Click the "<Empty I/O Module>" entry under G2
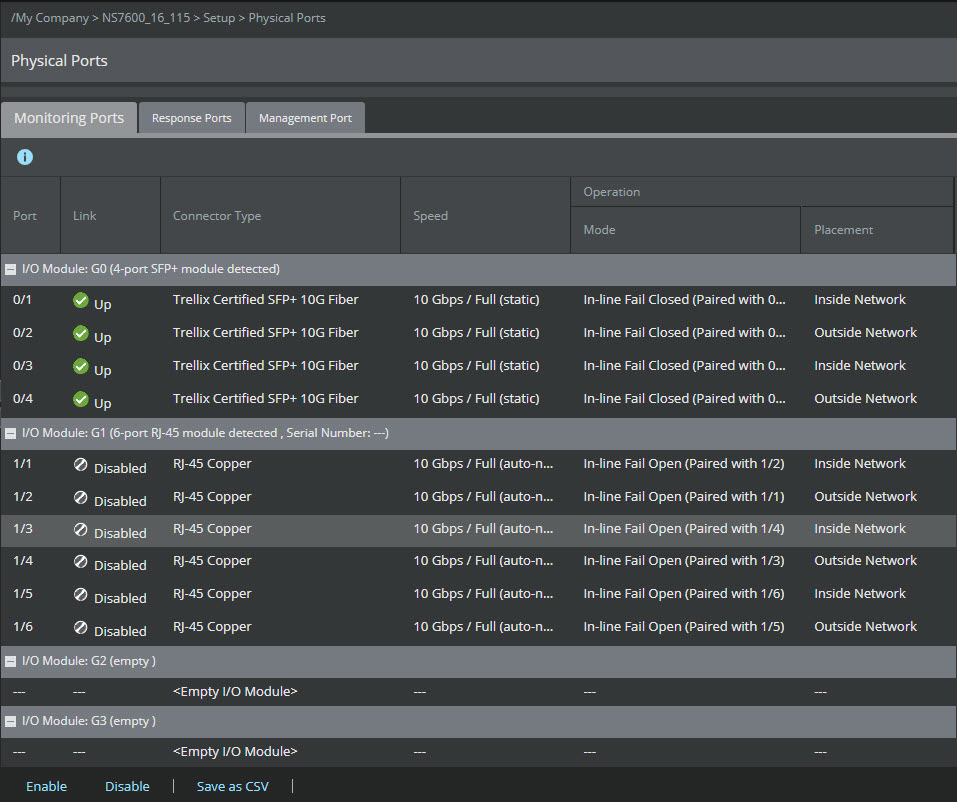This screenshot has height=802, width=957. 235,692
